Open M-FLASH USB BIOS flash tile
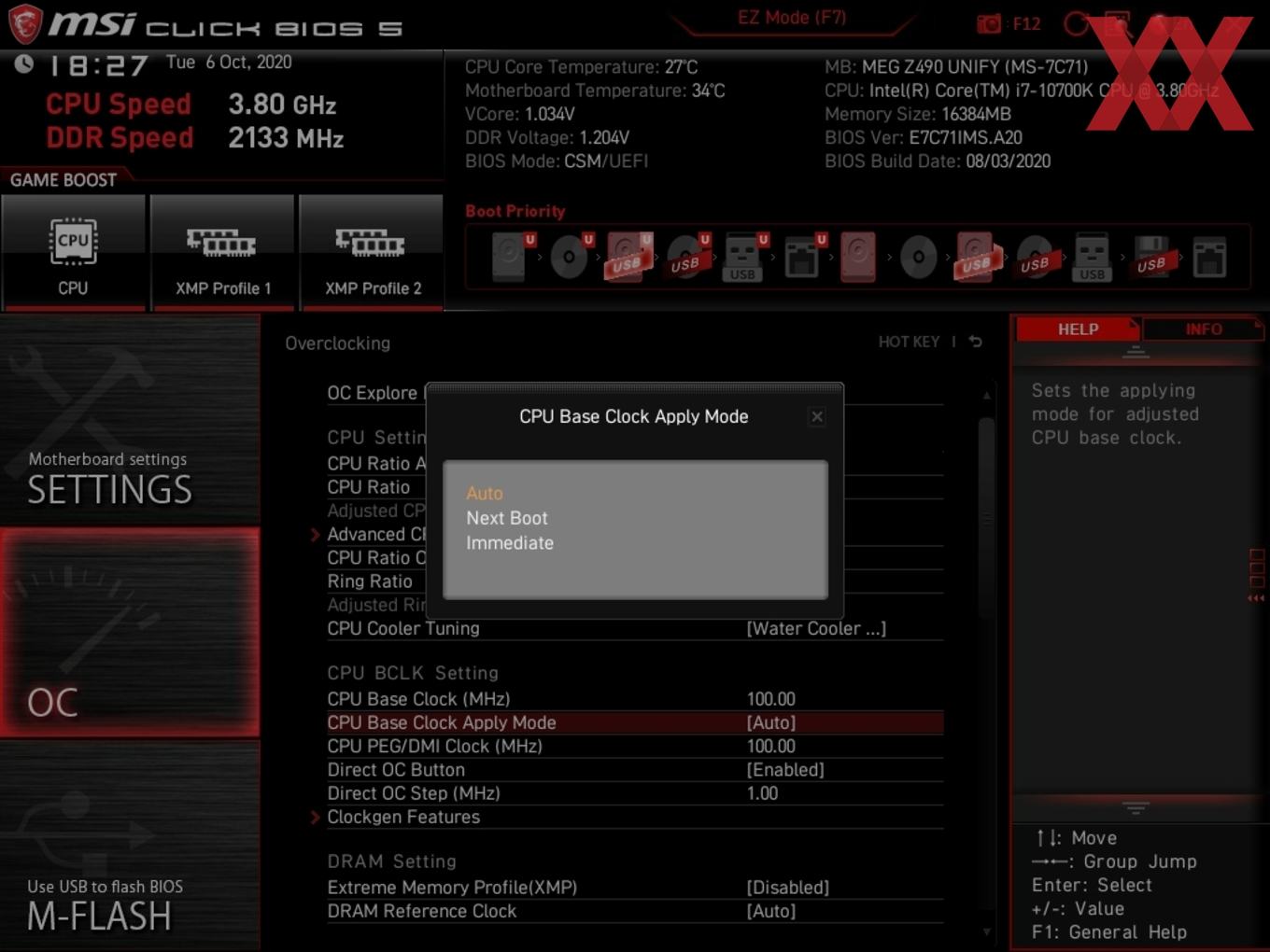This screenshot has height=952, width=1270. coord(130,847)
